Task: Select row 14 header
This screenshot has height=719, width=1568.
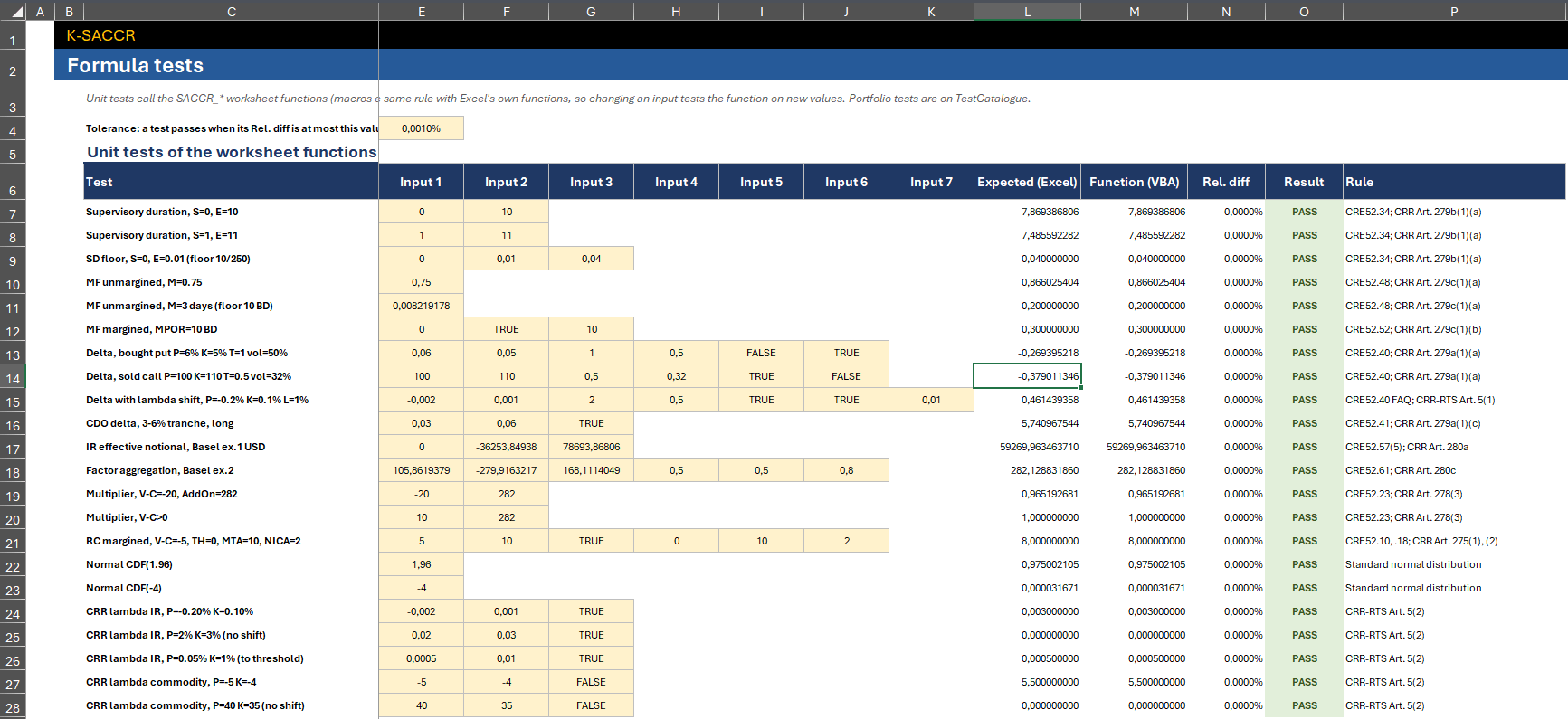Action: (13, 376)
